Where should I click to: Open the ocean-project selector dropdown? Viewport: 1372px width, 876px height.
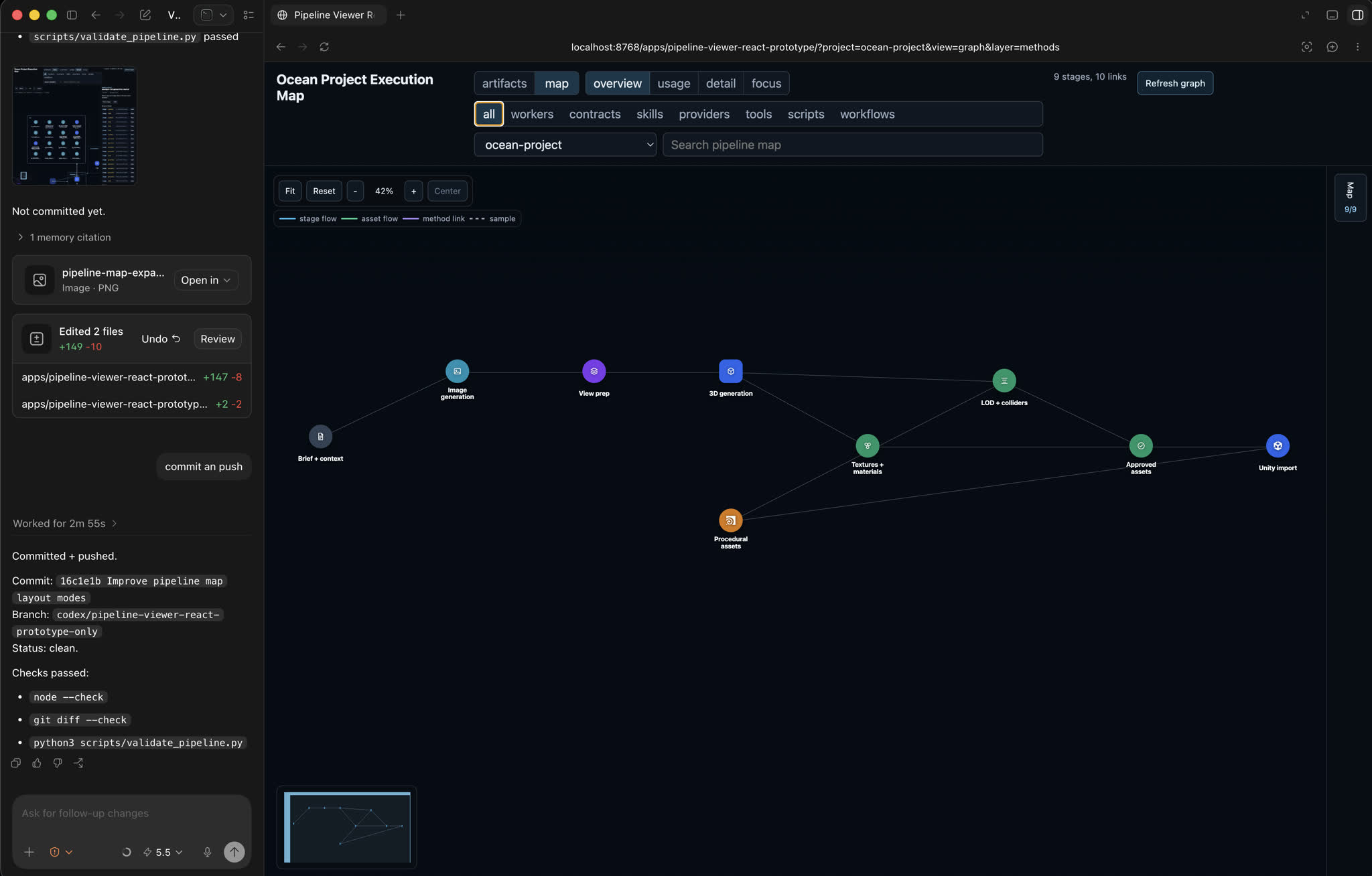click(565, 145)
